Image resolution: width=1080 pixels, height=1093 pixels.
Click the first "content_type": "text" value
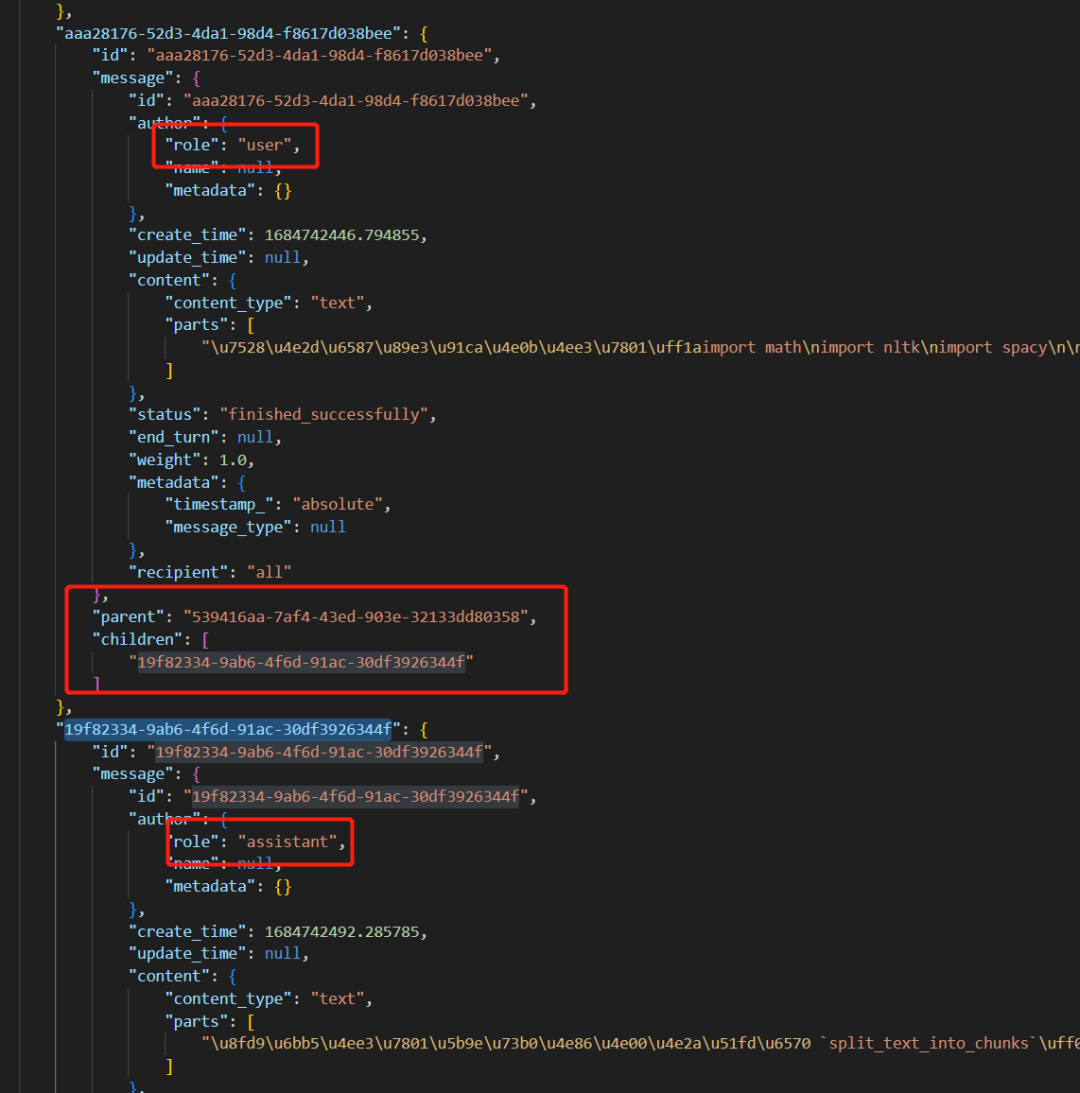[x=337, y=303]
